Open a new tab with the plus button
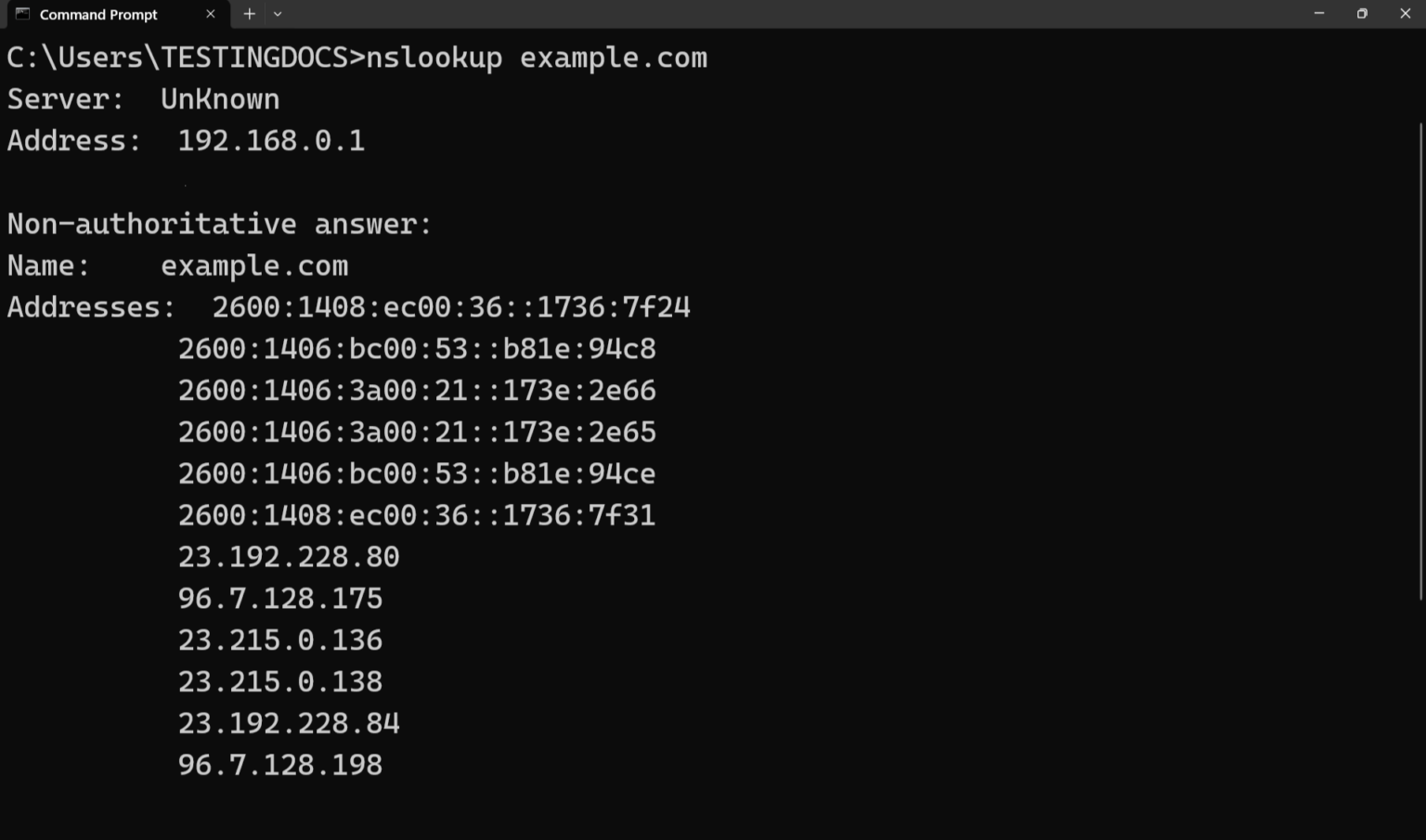 [x=249, y=14]
